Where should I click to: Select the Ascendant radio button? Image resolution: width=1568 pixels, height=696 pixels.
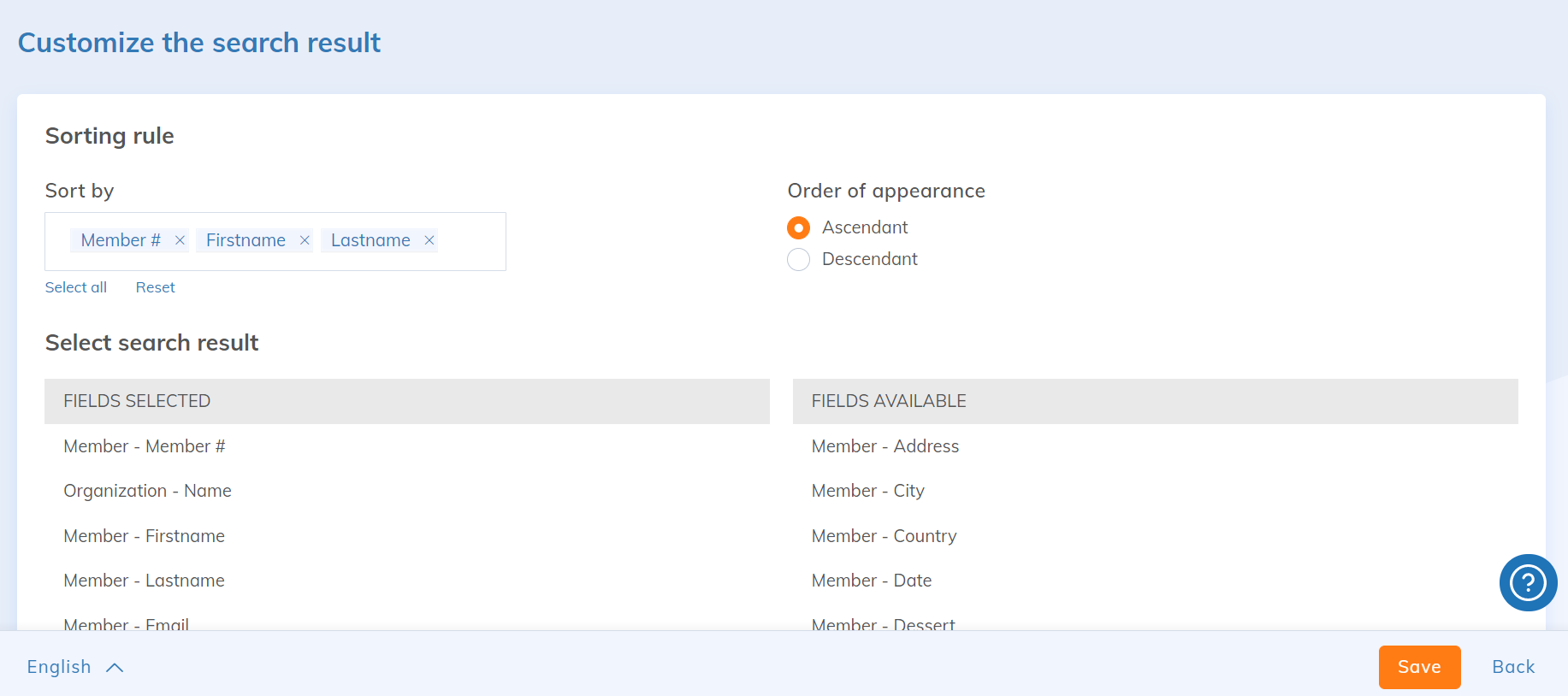coord(798,228)
